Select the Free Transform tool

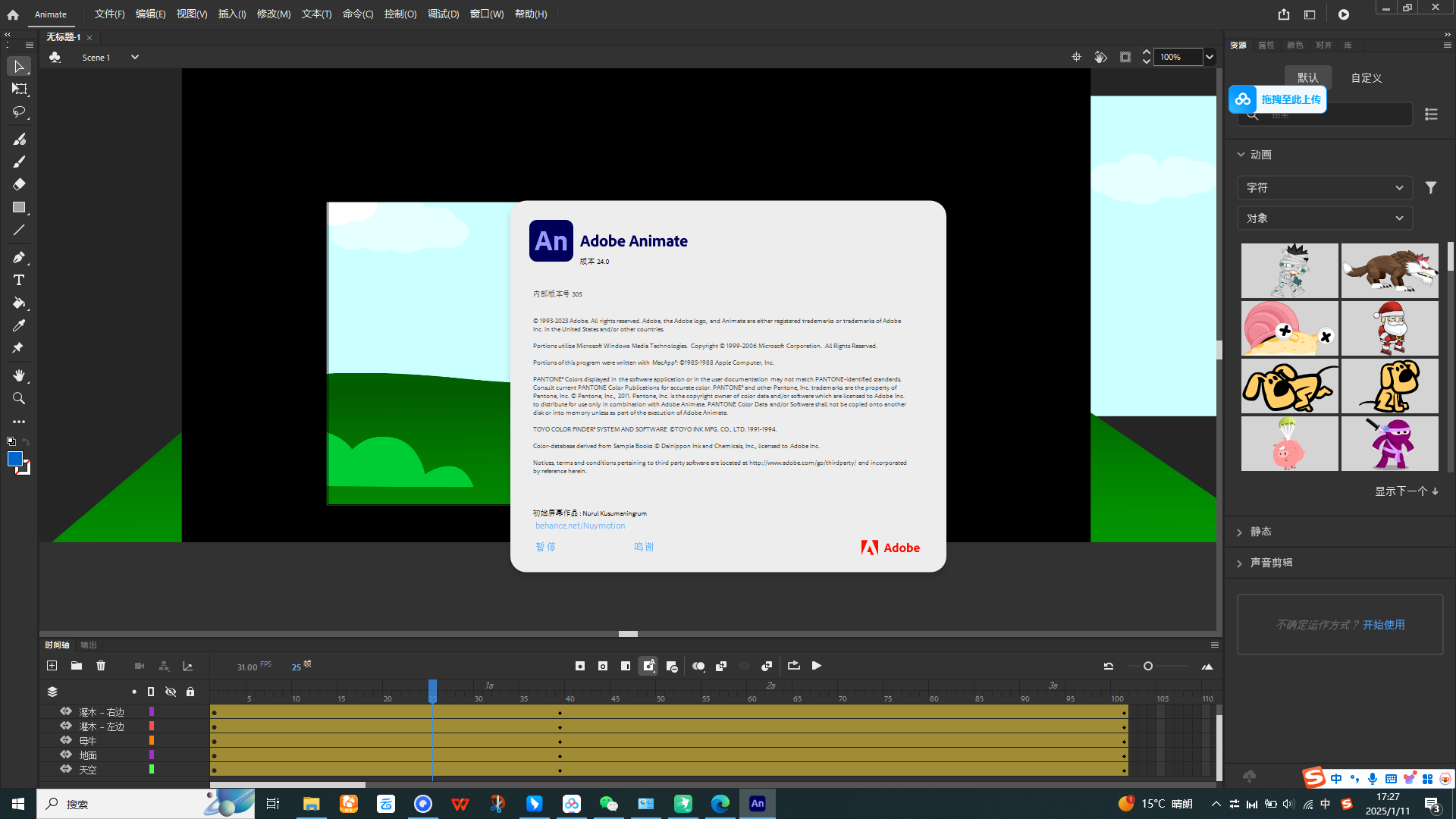point(19,89)
